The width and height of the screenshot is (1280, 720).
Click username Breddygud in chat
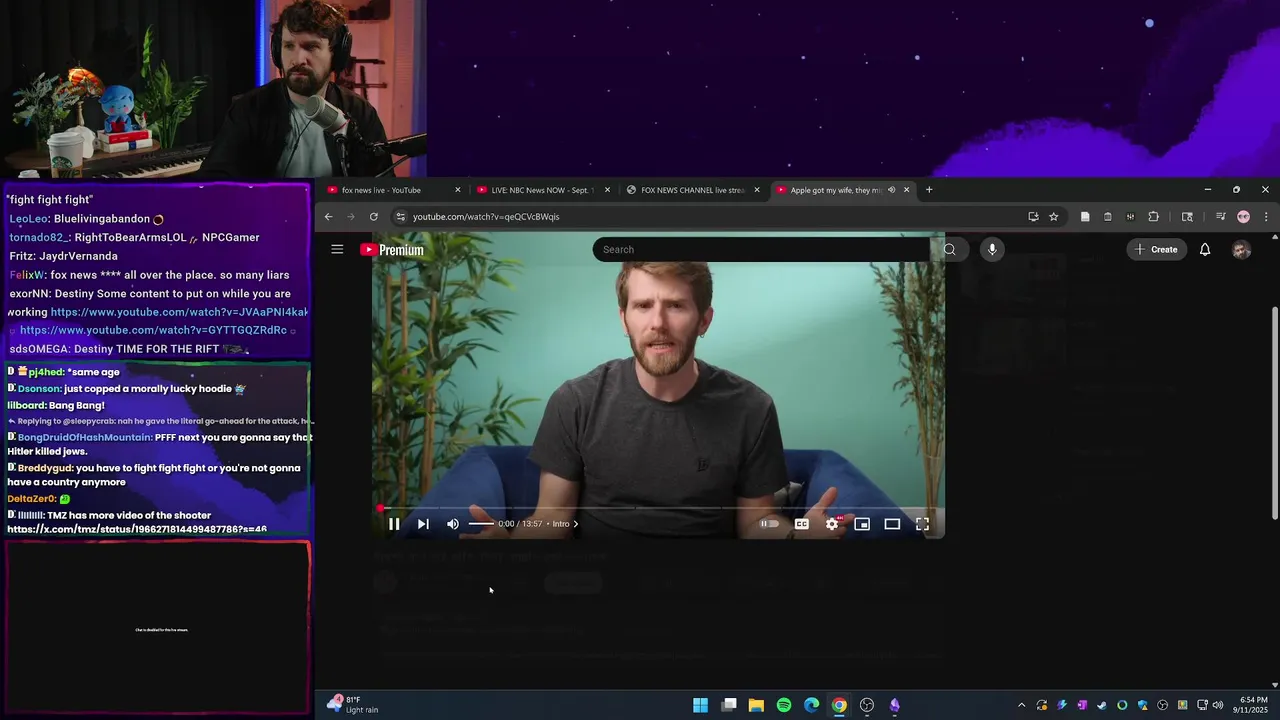[45, 468]
